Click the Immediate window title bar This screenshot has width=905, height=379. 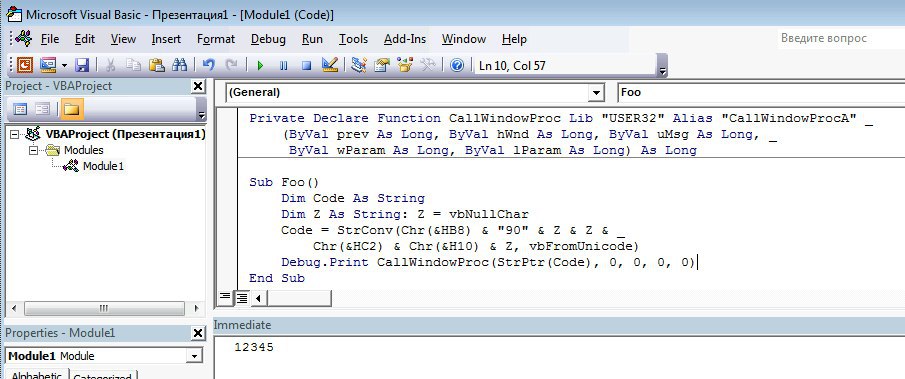[x=559, y=325]
